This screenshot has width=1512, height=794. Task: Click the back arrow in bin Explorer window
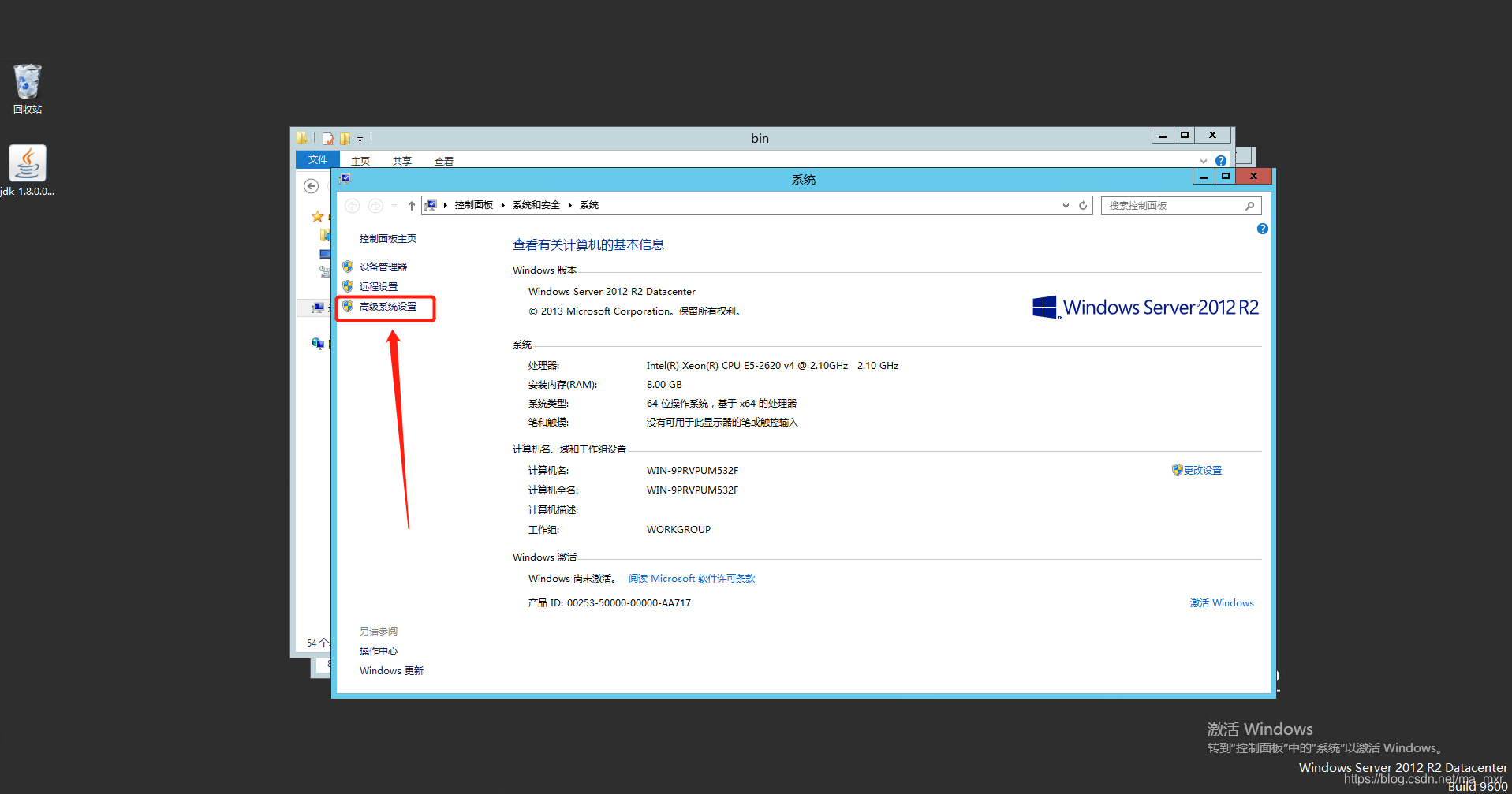pyautogui.click(x=312, y=186)
